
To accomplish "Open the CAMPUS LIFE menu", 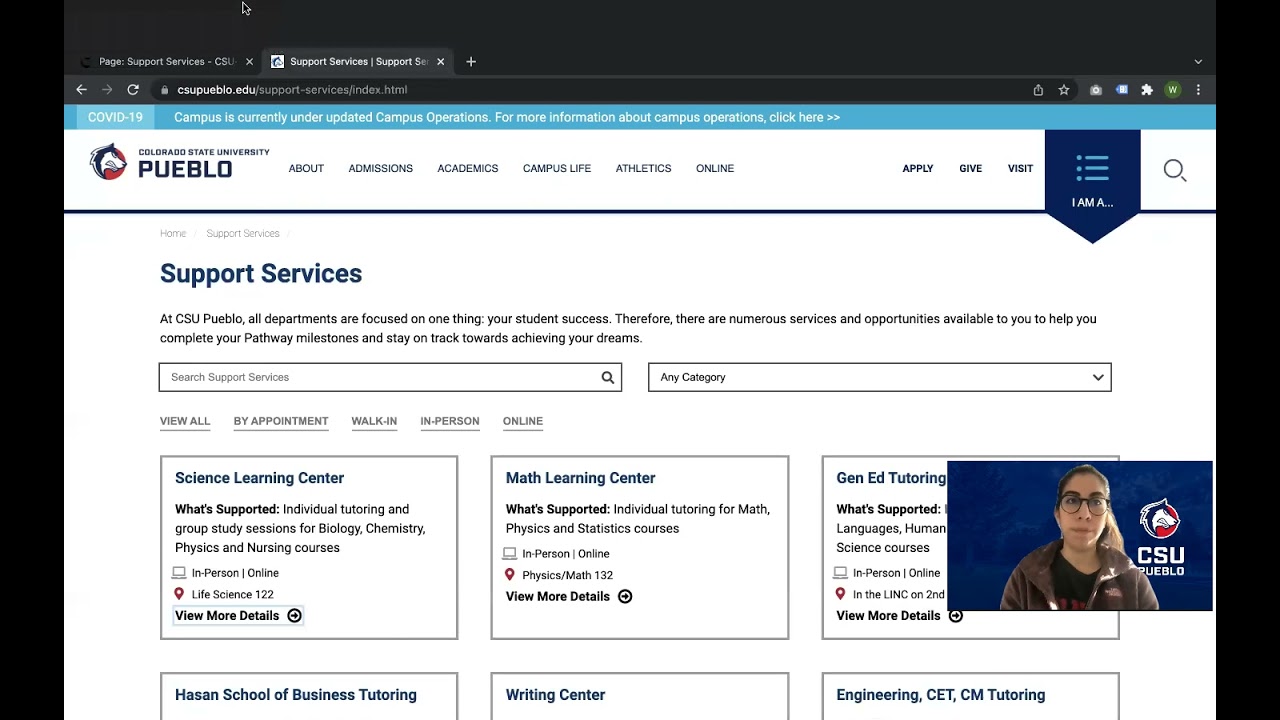I will [557, 168].
